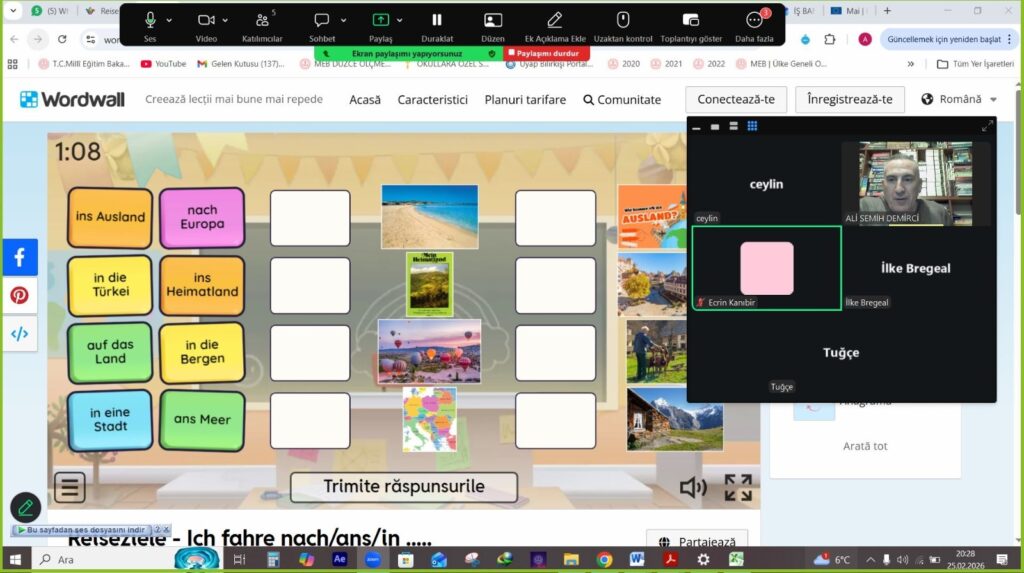Pause screen sharing with Duraklat

click(437, 20)
